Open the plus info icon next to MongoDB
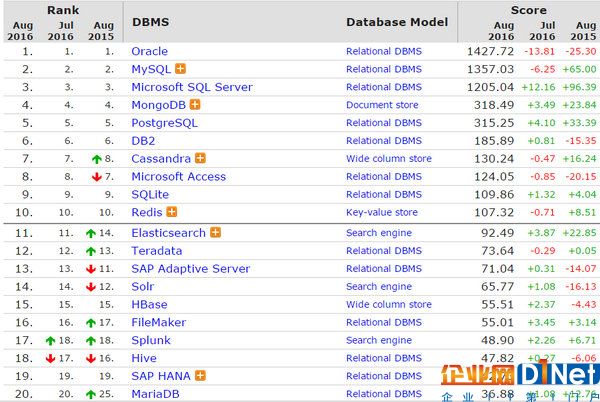Image resolution: width=600 pixels, height=402 pixels. (195, 104)
